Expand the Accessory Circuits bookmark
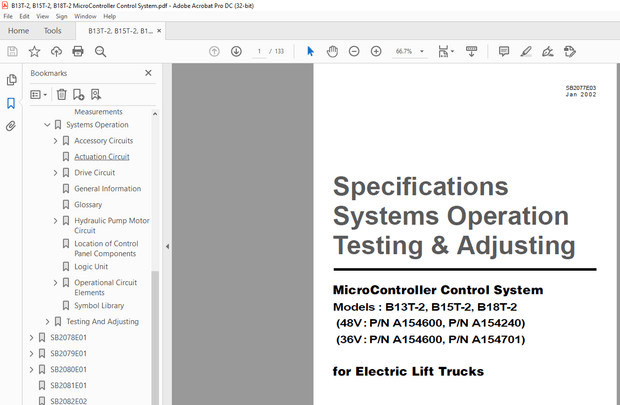Viewport: 620px width, 405px height. click(55, 141)
